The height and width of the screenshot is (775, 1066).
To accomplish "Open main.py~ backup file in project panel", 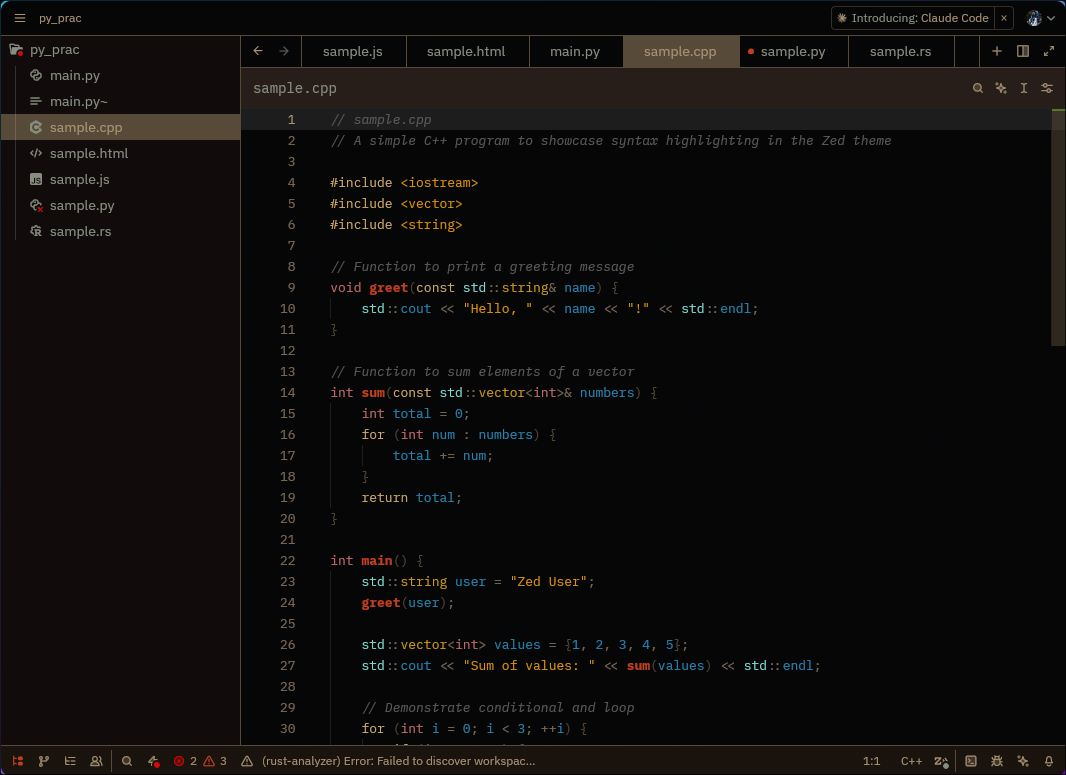I will click(120, 101).
